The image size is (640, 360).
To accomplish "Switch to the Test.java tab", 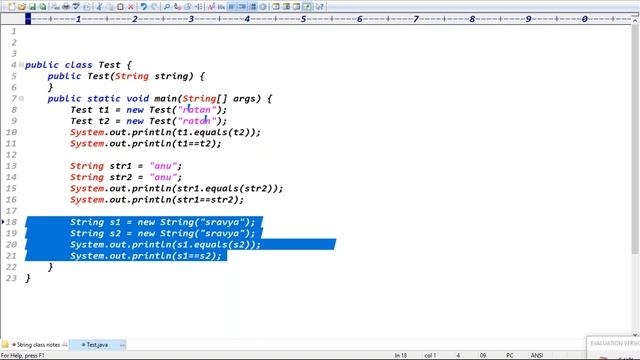I will [97, 344].
